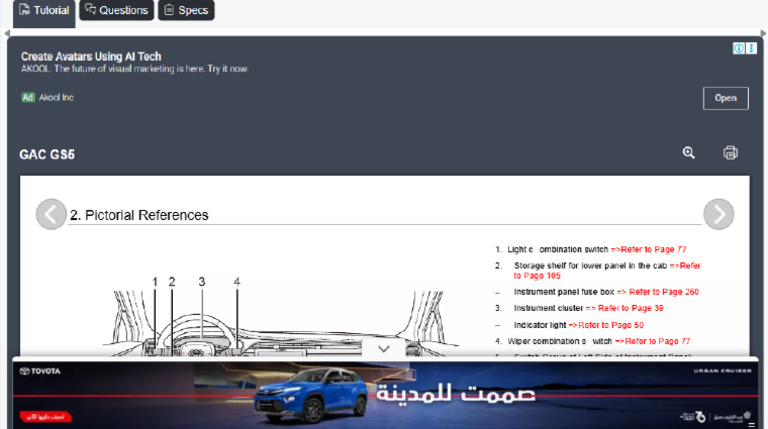The image size is (768, 429).
Task: Click Refer to Page 50 indicator light link
Action: 606,325
